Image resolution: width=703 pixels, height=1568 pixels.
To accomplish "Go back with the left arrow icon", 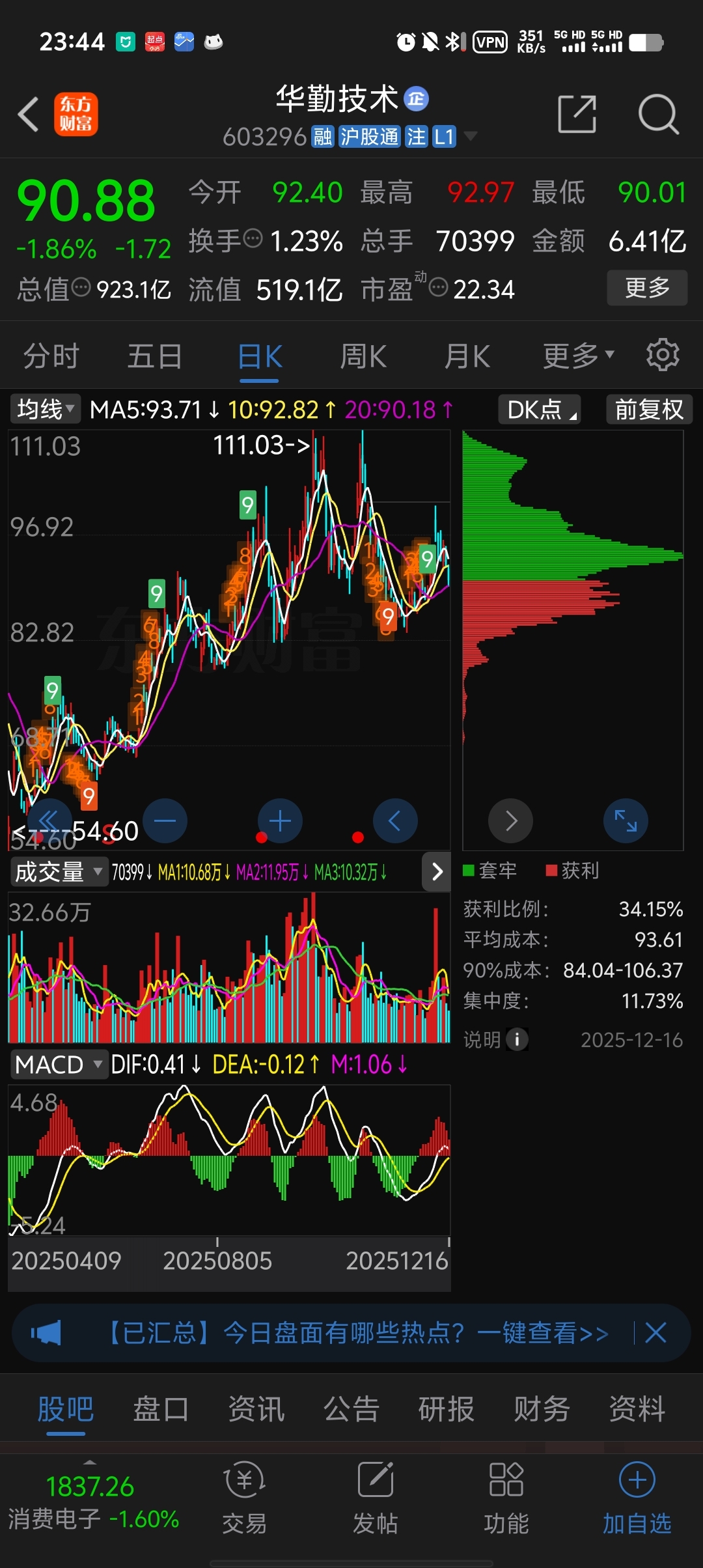I will click(29, 115).
